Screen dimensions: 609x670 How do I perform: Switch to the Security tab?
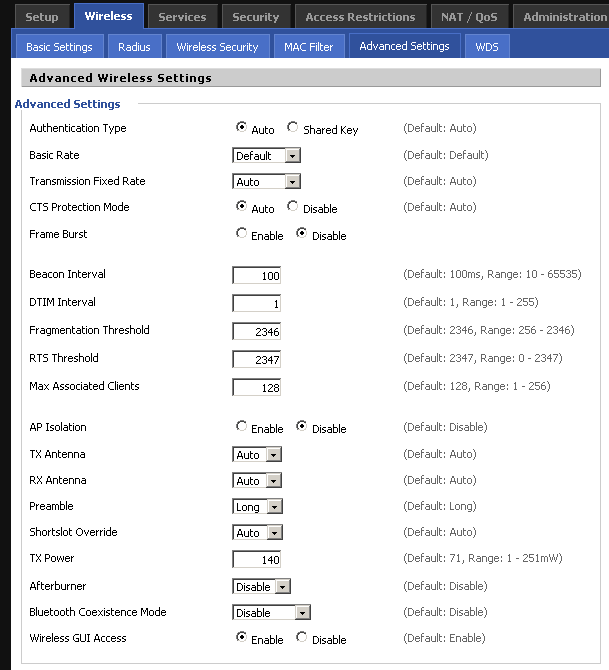256,17
